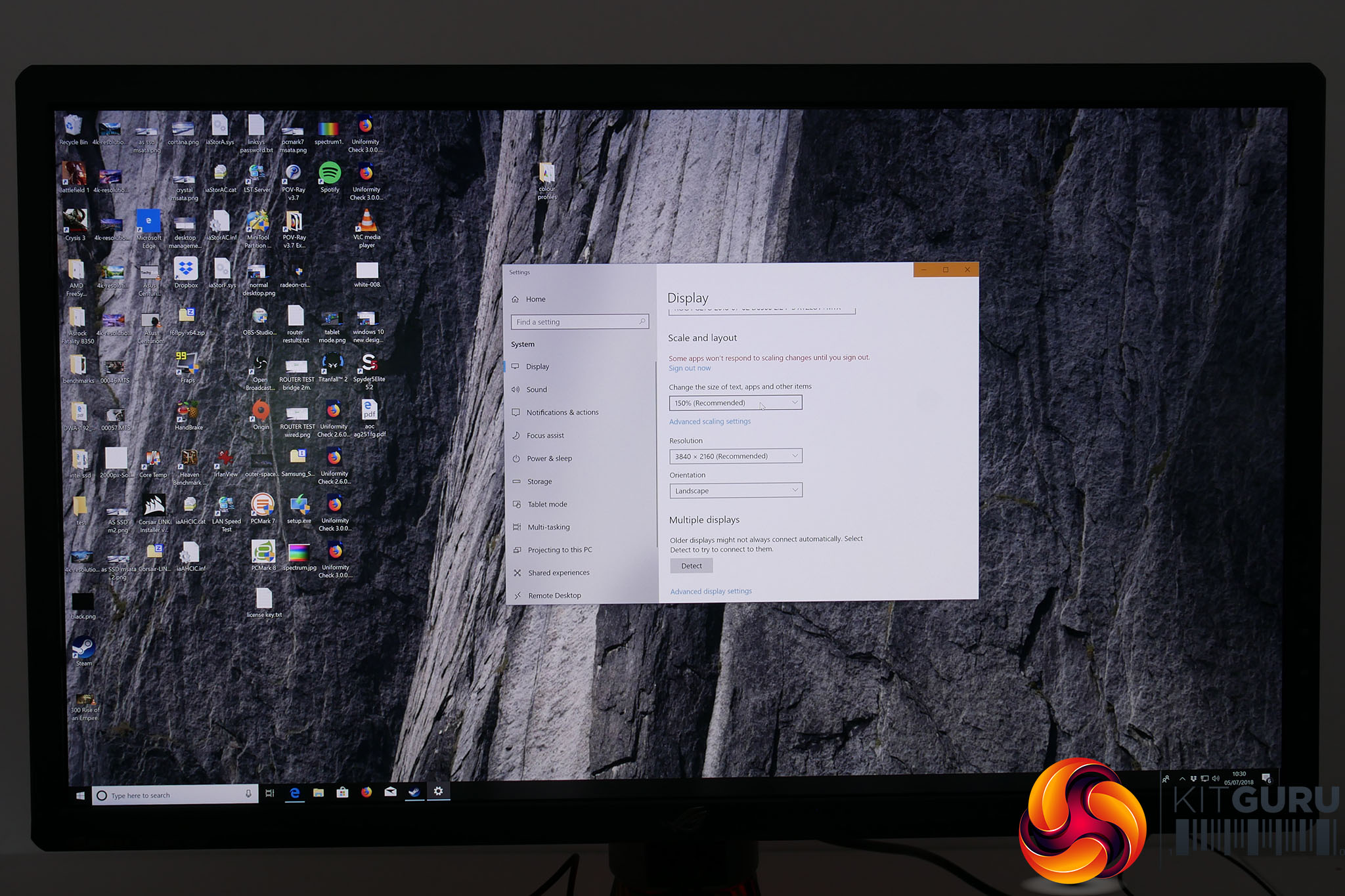Expand the 150% scaling dropdown
1345x896 pixels.
click(735, 403)
